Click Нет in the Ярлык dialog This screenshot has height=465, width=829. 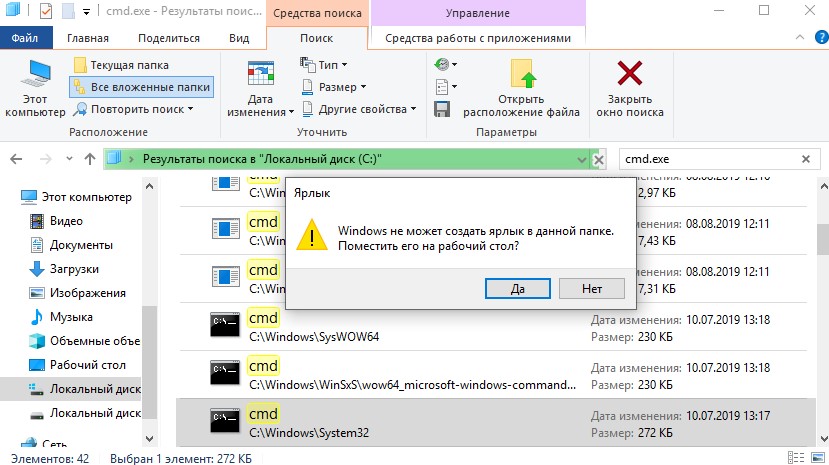592,289
